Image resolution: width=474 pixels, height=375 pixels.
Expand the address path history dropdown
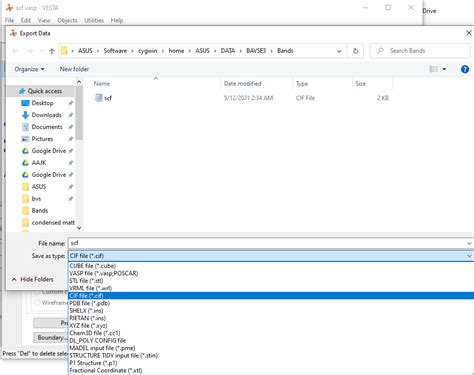[x=339, y=51]
